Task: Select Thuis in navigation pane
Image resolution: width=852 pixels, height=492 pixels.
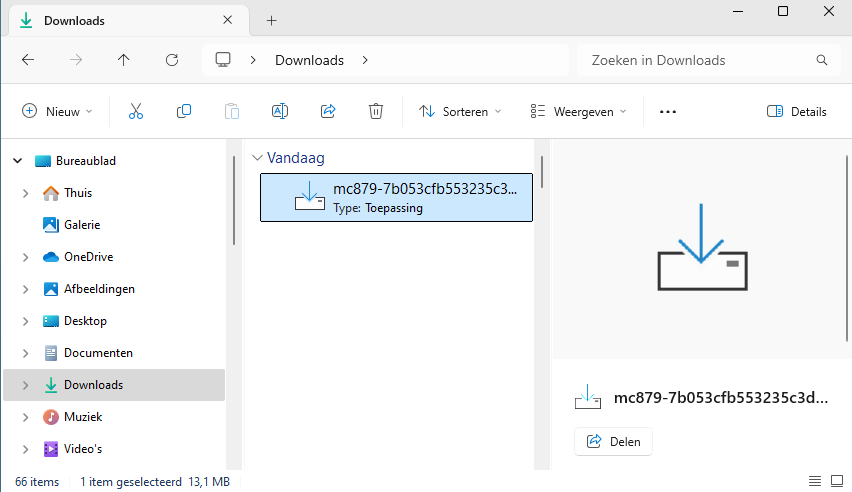Action: click(78, 193)
